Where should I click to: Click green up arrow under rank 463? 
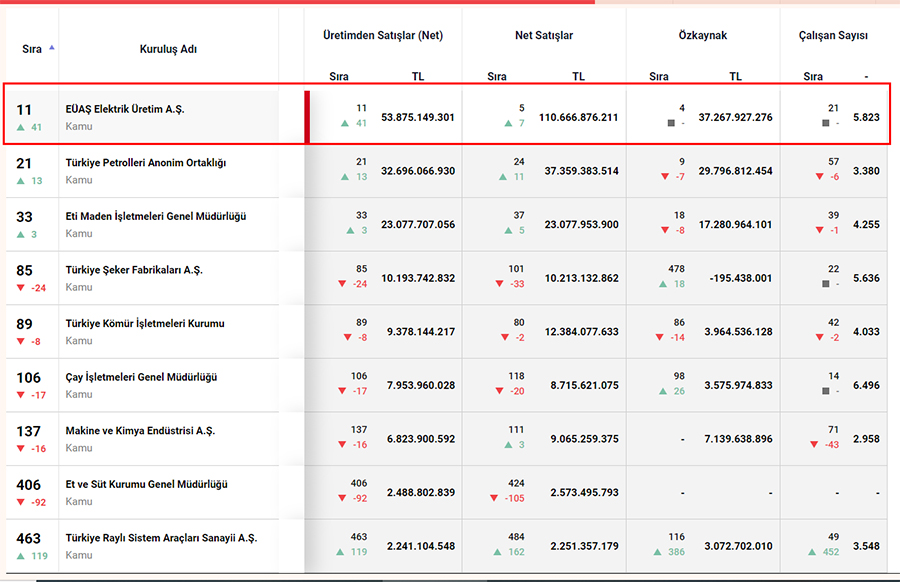(x=21, y=556)
